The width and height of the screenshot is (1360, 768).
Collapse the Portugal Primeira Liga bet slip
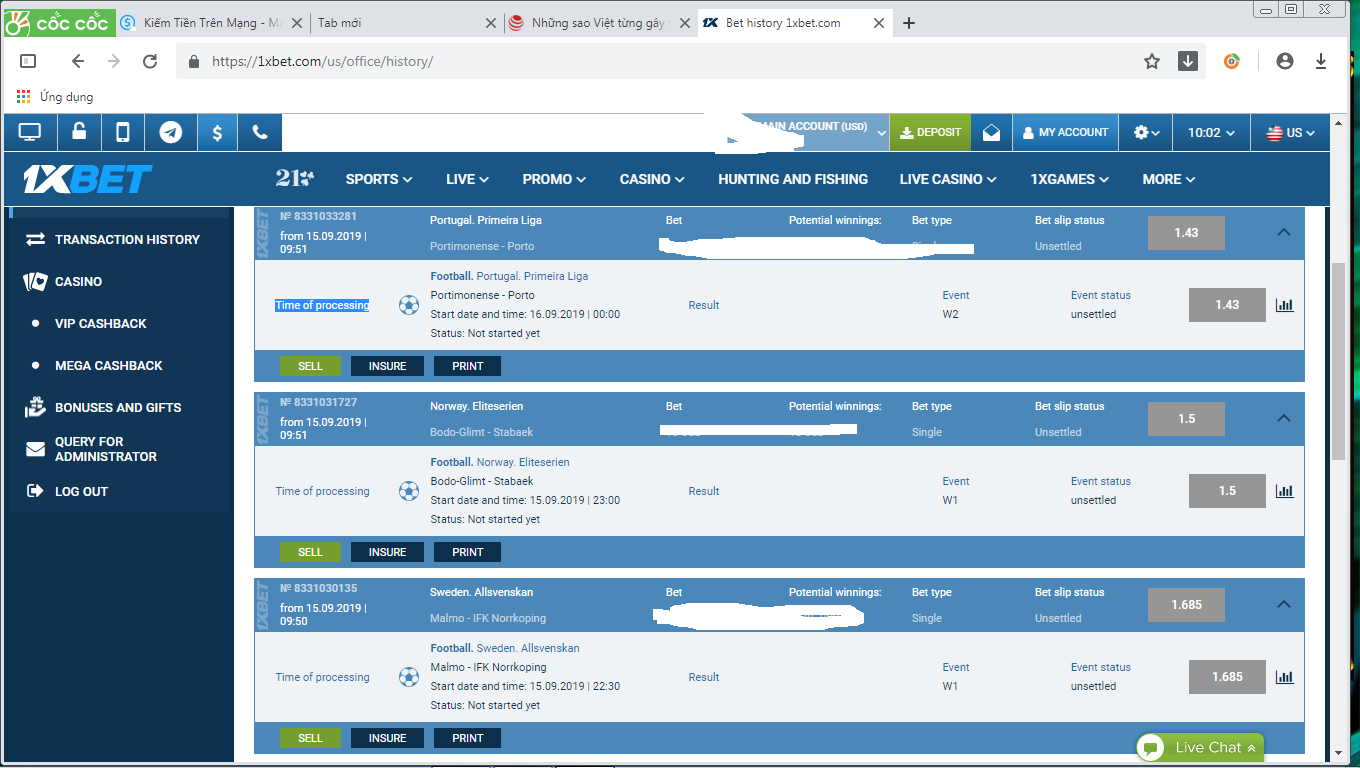pyautogui.click(x=1284, y=232)
